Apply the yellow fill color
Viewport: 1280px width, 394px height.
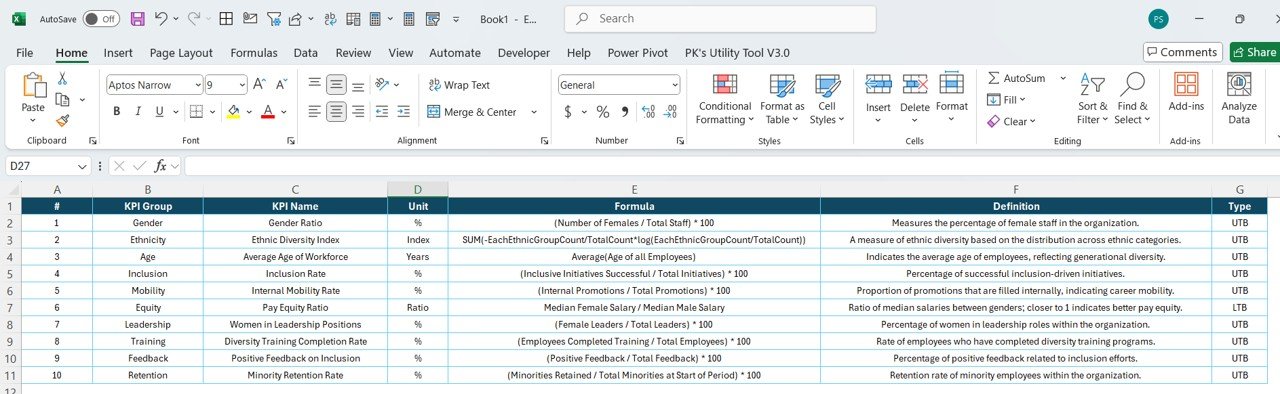pyautogui.click(x=233, y=112)
